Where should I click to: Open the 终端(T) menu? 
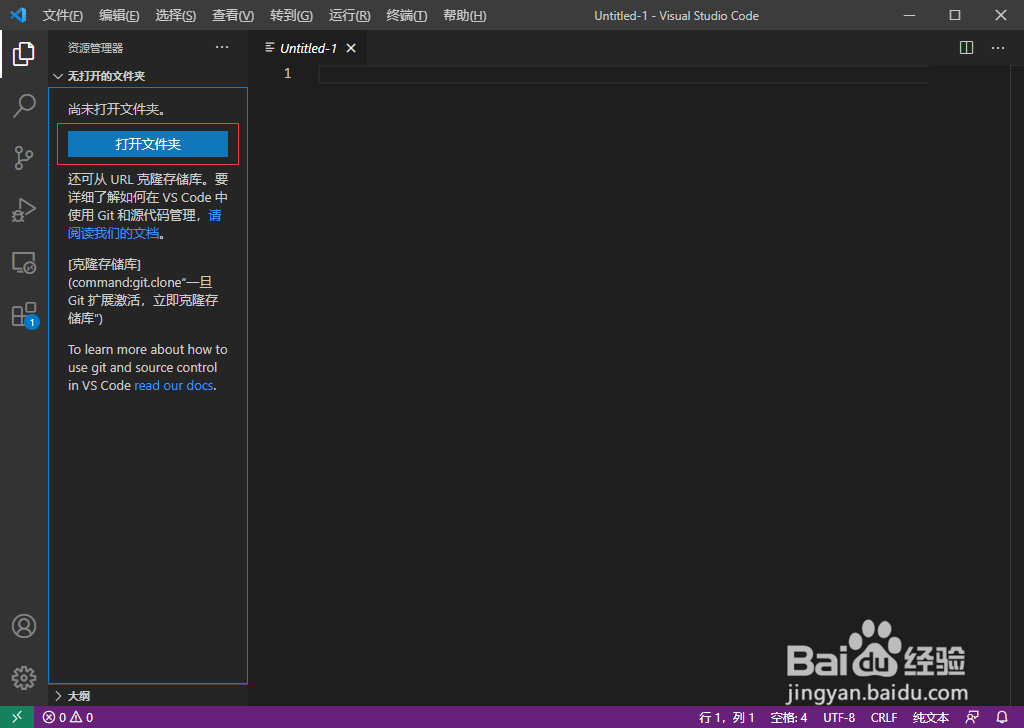click(x=407, y=15)
